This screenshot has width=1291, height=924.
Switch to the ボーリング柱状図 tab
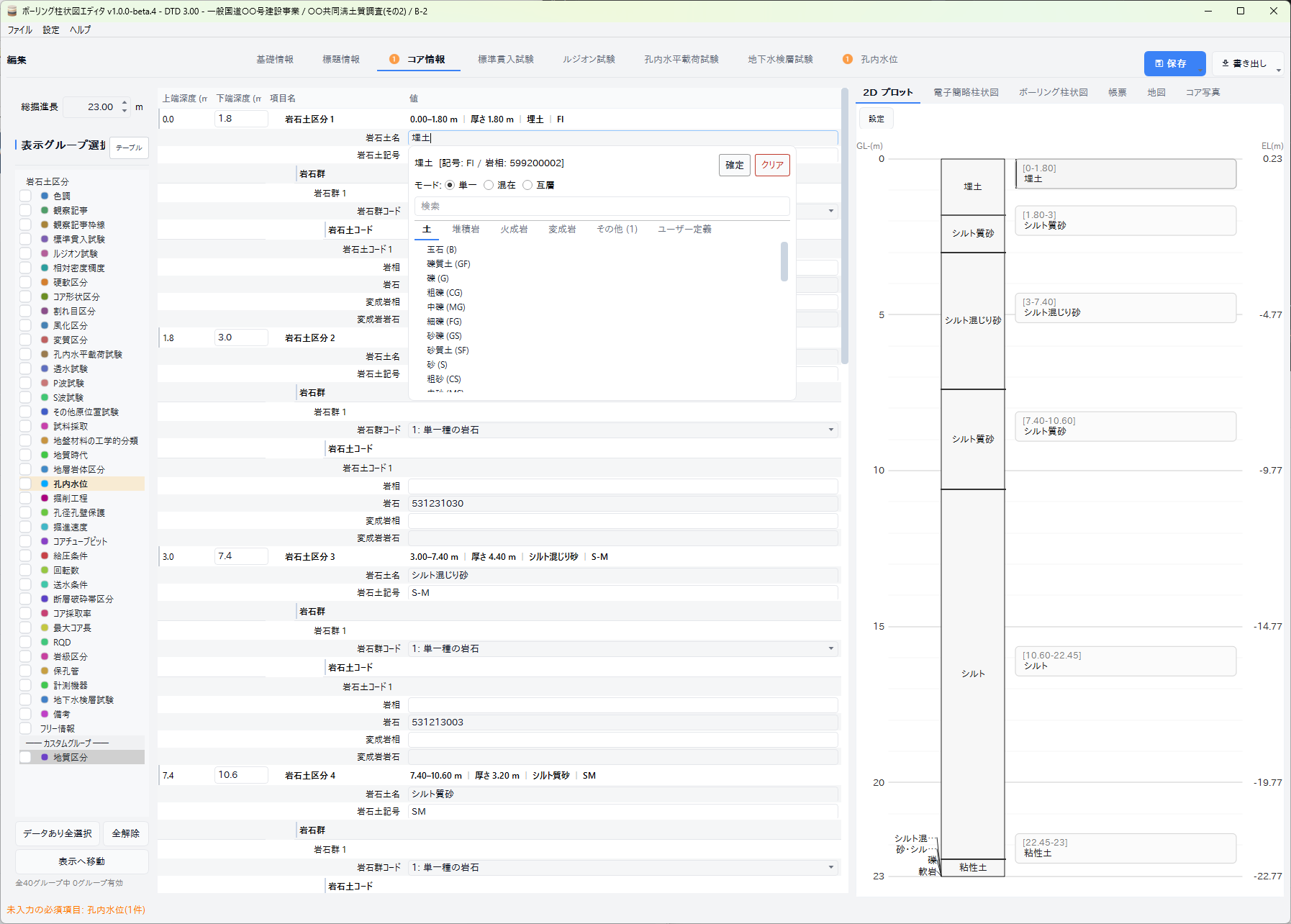pyautogui.click(x=1053, y=92)
